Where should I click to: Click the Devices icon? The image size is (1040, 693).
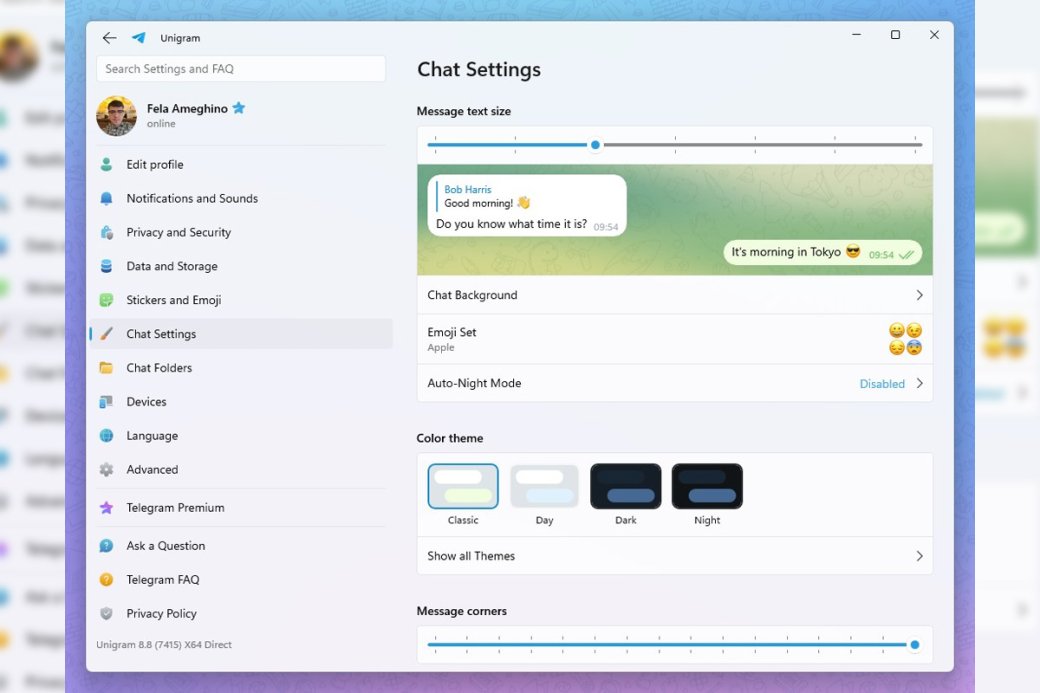point(106,402)
